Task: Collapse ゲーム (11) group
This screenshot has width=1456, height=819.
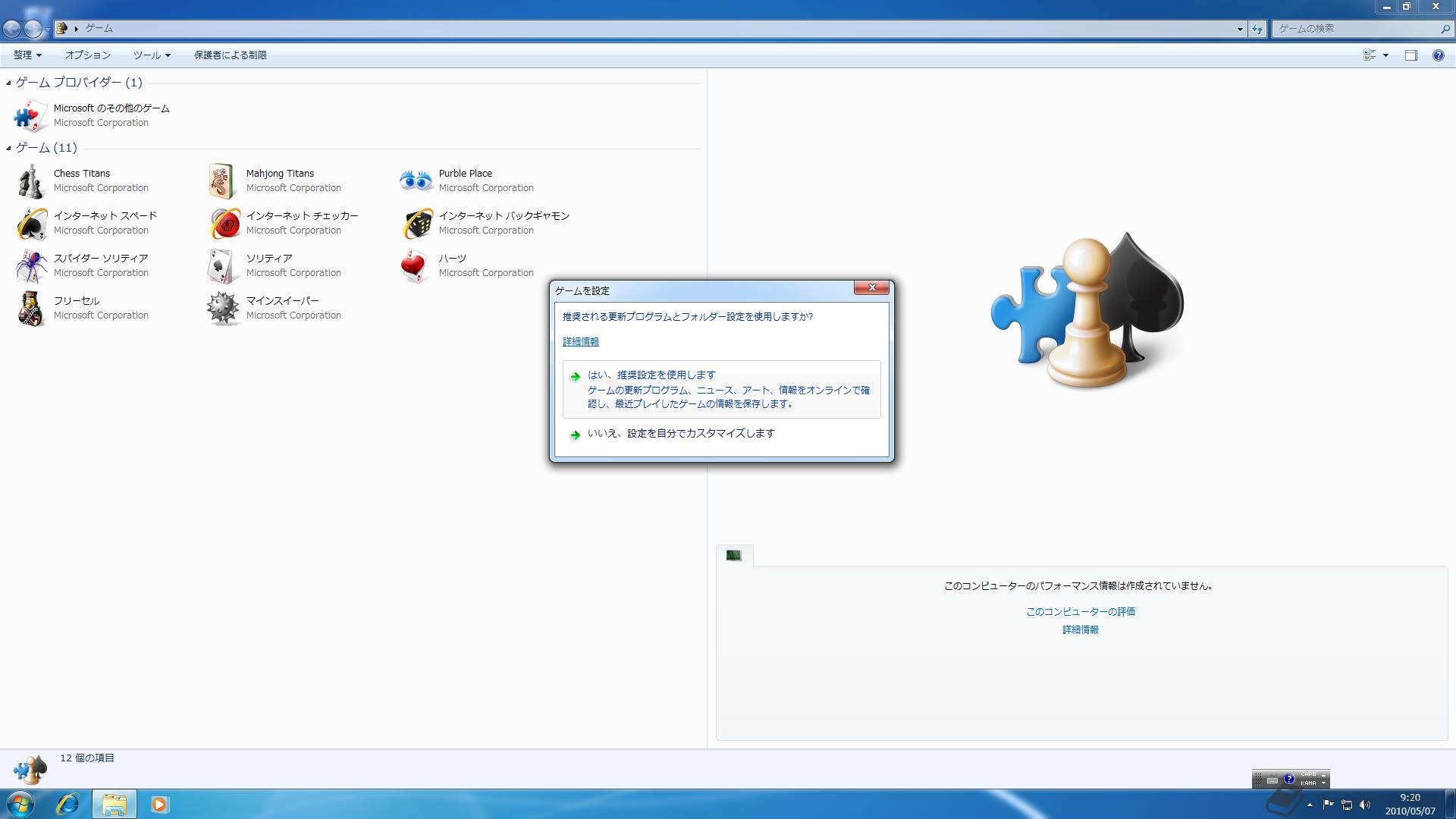Action: (8, 148)
